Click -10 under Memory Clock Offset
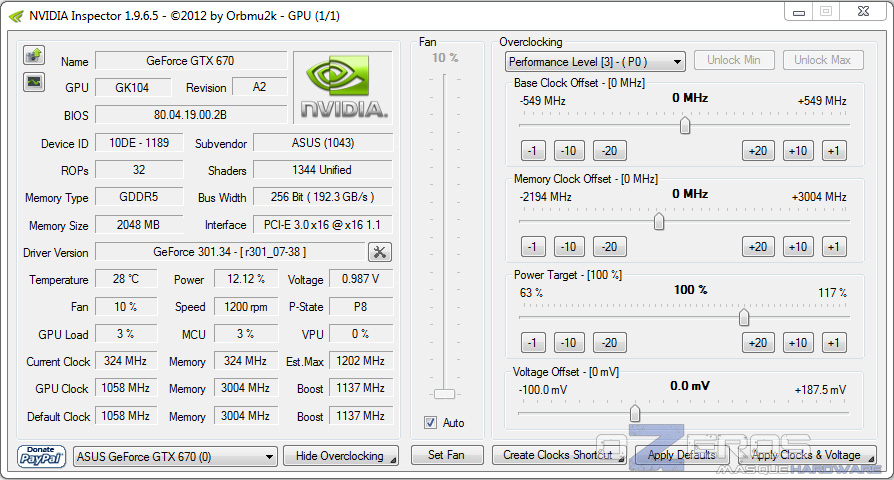This screenshot has height=480, width=894. click(x=569, y=247)
